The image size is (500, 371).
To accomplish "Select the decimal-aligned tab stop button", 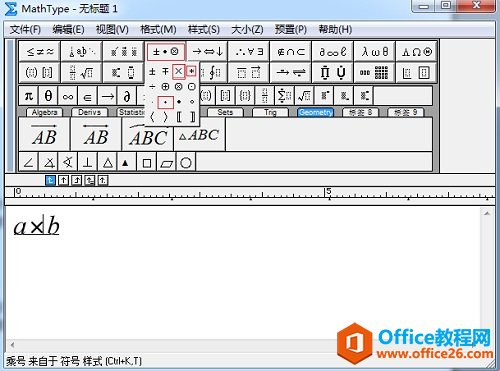I will tap(103, 180).
